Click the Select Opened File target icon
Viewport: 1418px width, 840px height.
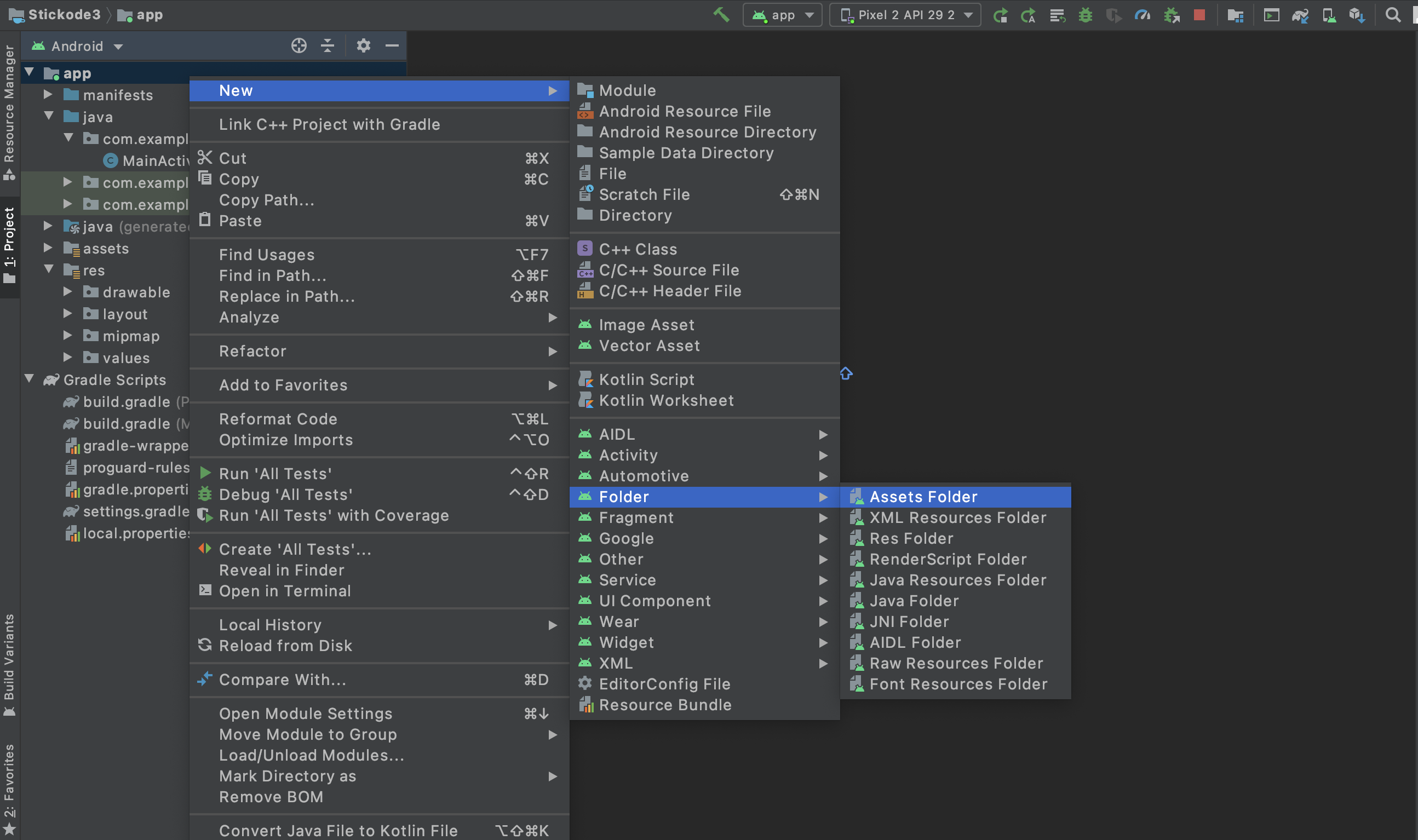coord(299,45)
